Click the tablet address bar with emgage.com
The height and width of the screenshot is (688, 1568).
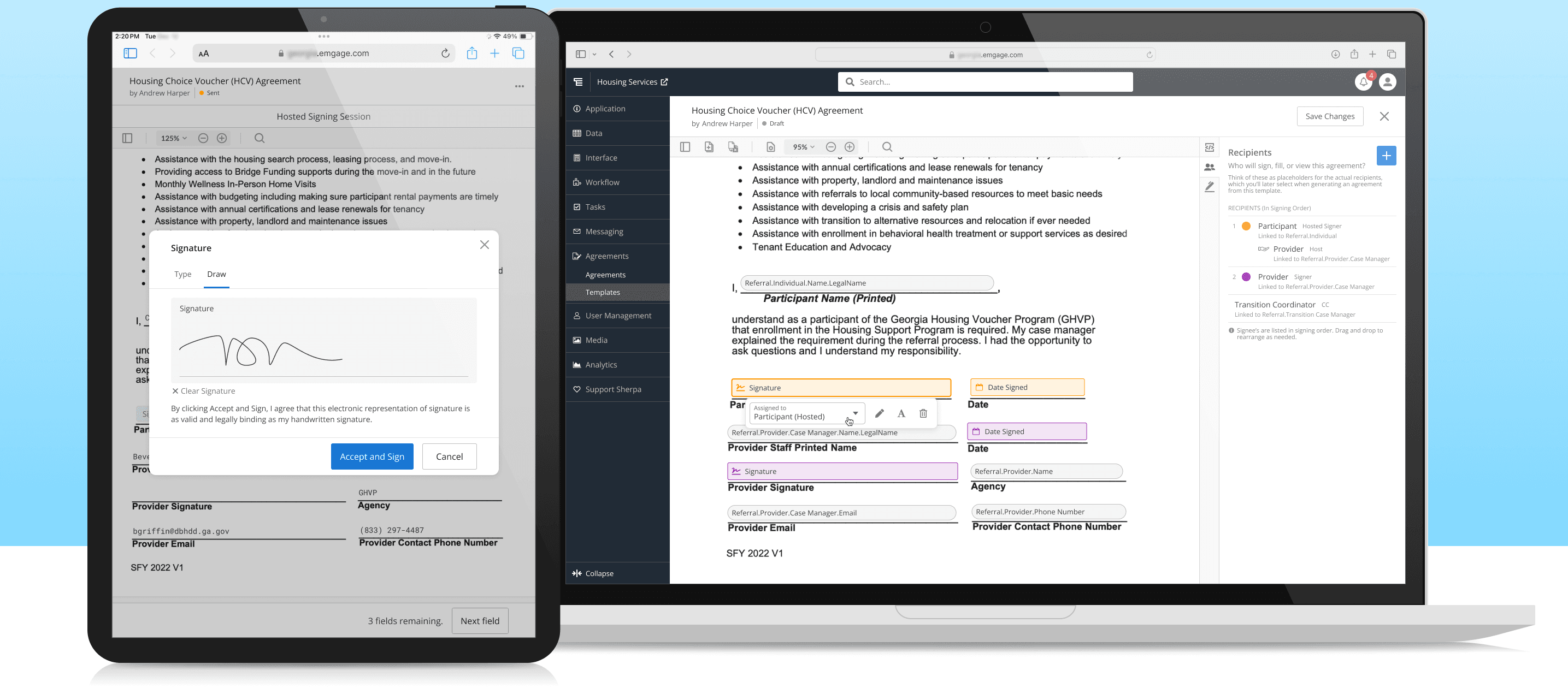[323, 54]
